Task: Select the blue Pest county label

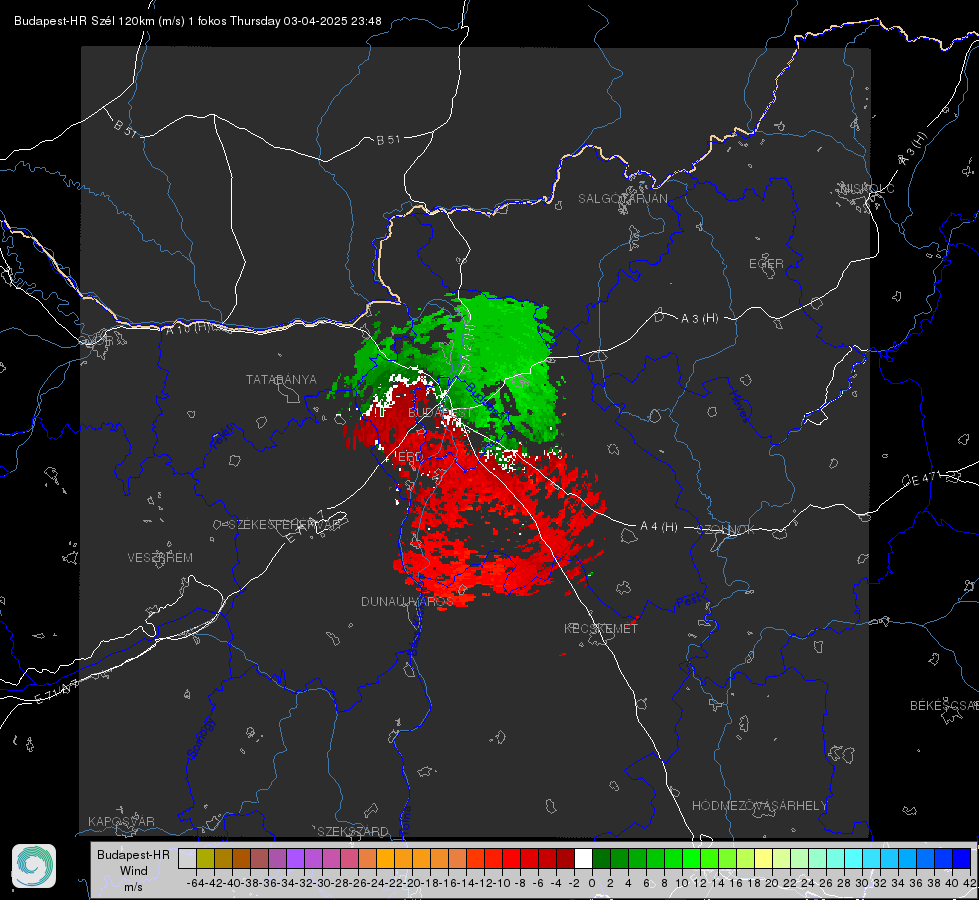Action: pos(688,602)
